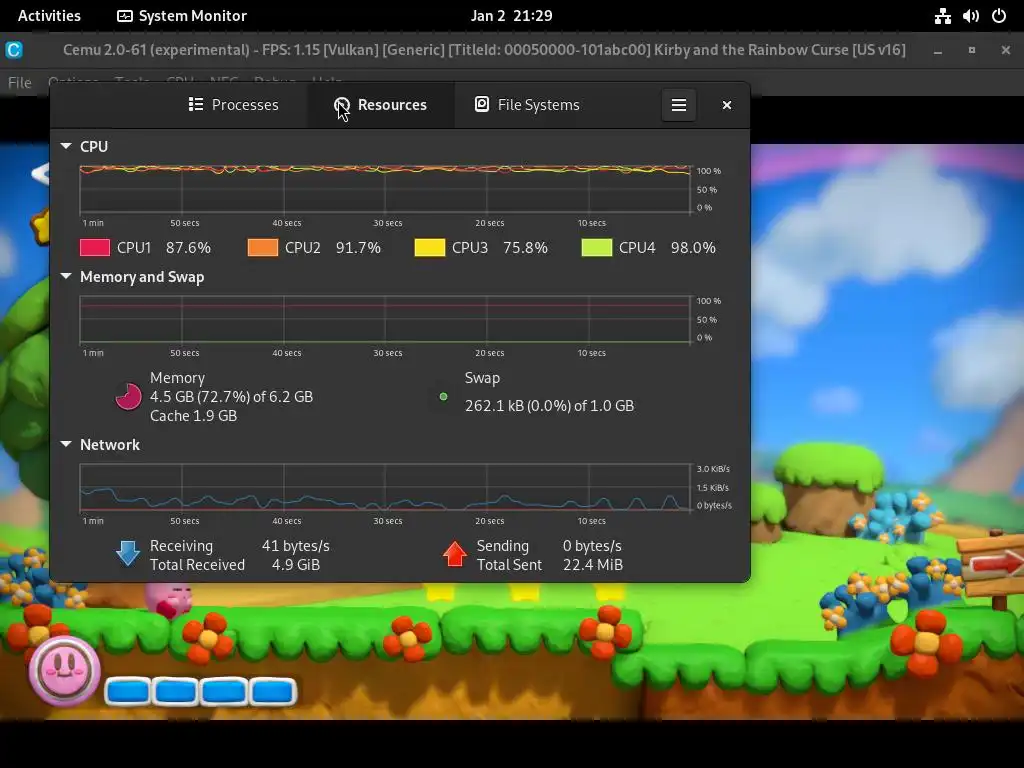Close the System Monitor window
The width and height of the screenshot is (1024, 768).
pos(727,105)
